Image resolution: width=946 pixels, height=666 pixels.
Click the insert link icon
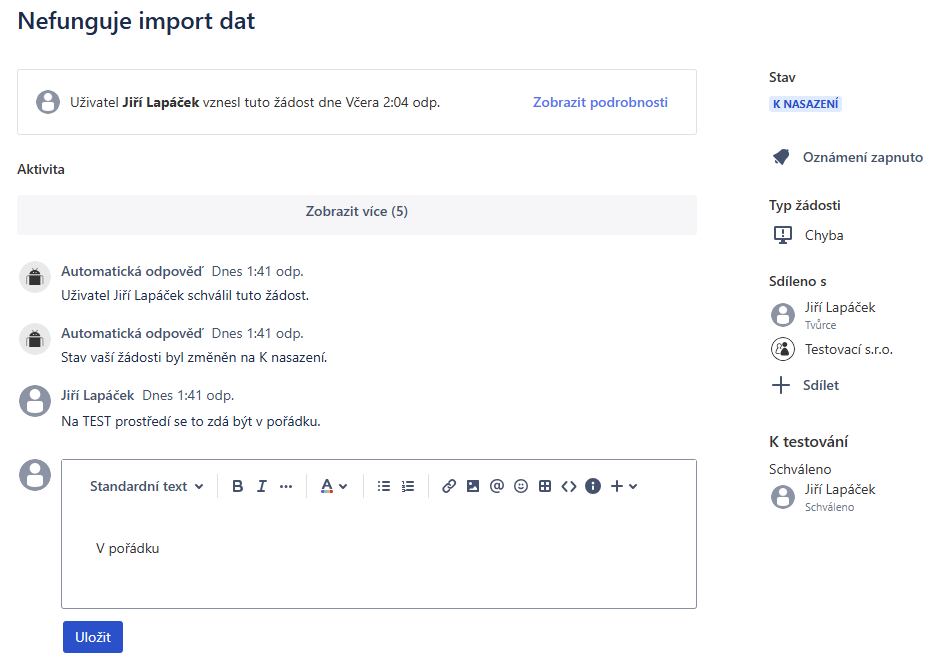coord(449,487)
